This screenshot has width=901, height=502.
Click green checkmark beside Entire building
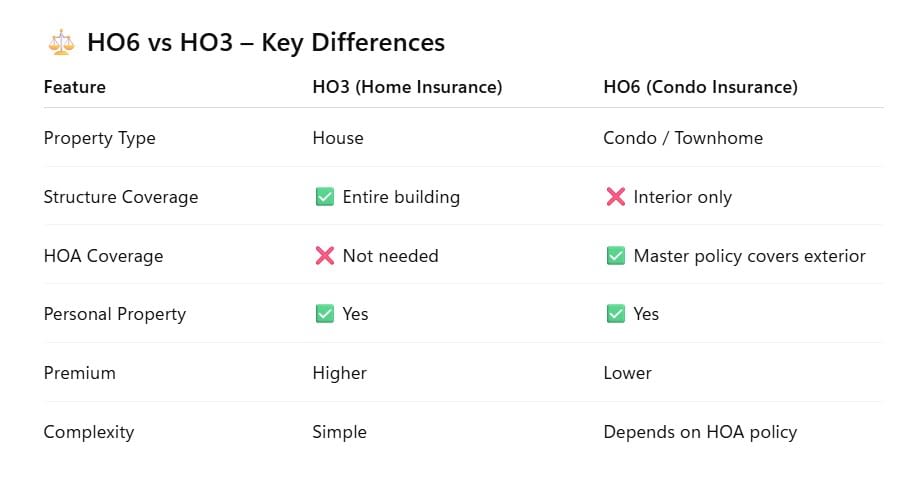tap(325, 196)
